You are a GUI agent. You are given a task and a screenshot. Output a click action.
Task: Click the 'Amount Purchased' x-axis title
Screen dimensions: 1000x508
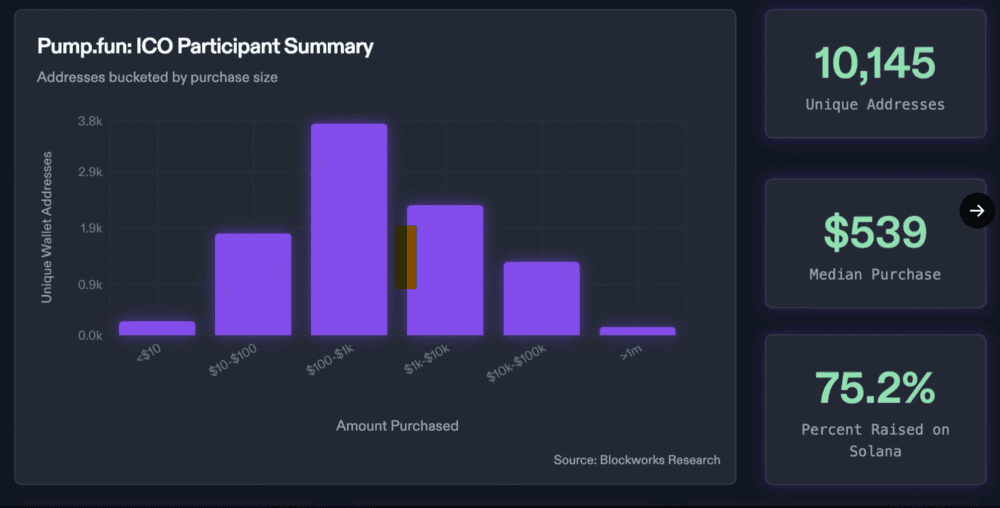coord(397,426)
